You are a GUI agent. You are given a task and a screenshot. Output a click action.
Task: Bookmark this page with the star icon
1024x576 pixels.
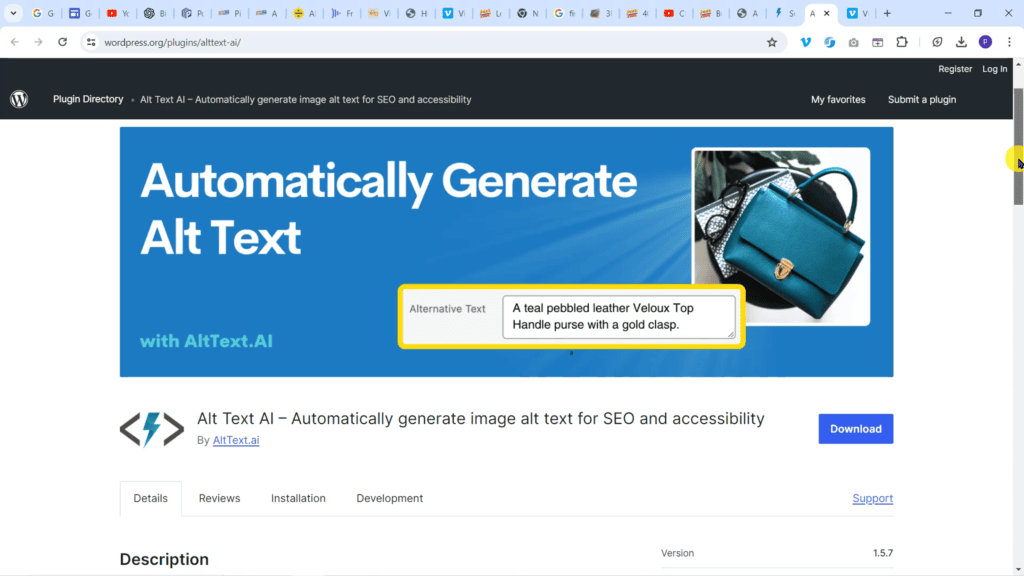click(x=772, y=42)
